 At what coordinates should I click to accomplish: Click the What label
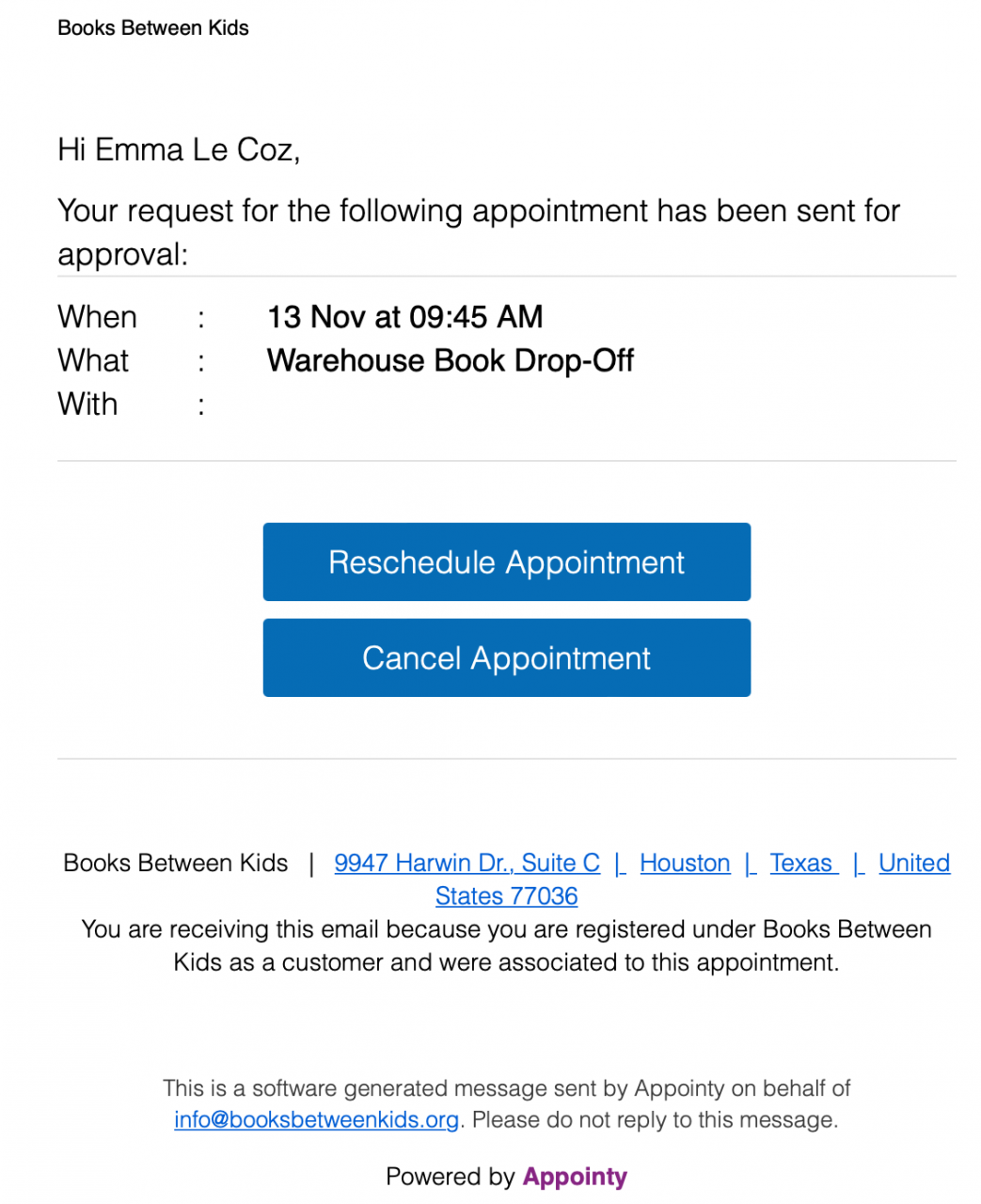click(x=93, y=360)
